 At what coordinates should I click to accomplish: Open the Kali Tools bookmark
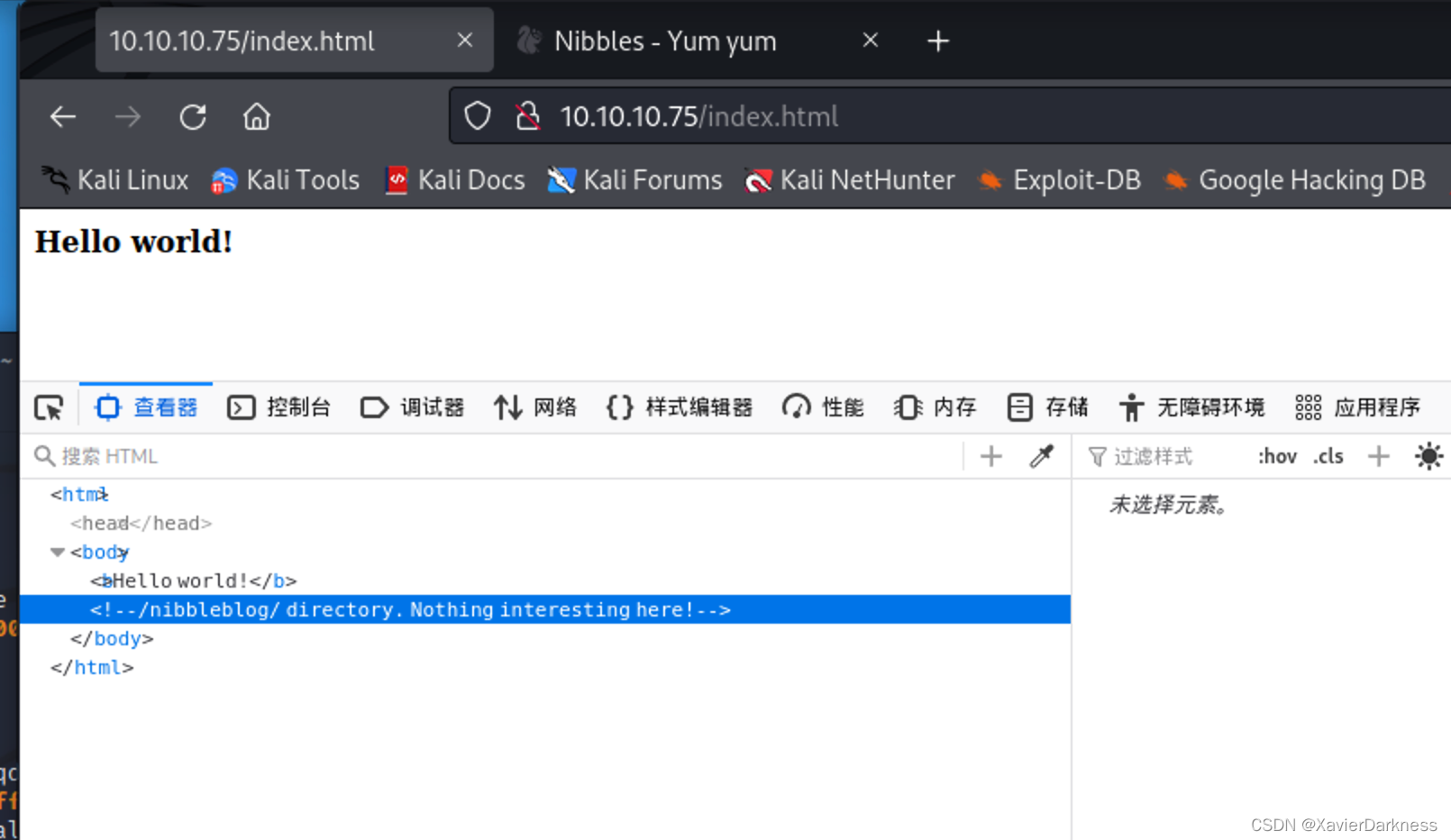(285, 180)
